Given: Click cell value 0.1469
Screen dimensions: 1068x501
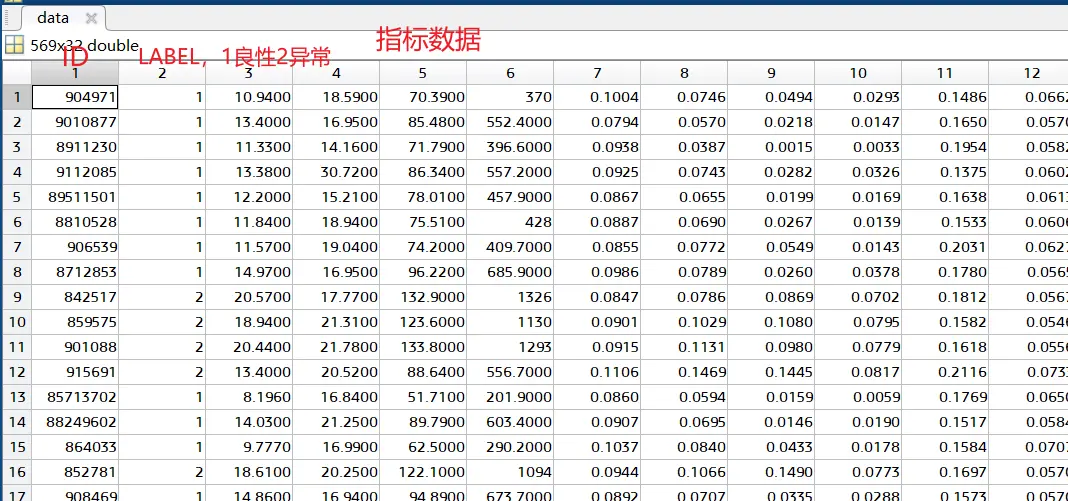Looking at the screenshot, I should (x=684, y=372).
